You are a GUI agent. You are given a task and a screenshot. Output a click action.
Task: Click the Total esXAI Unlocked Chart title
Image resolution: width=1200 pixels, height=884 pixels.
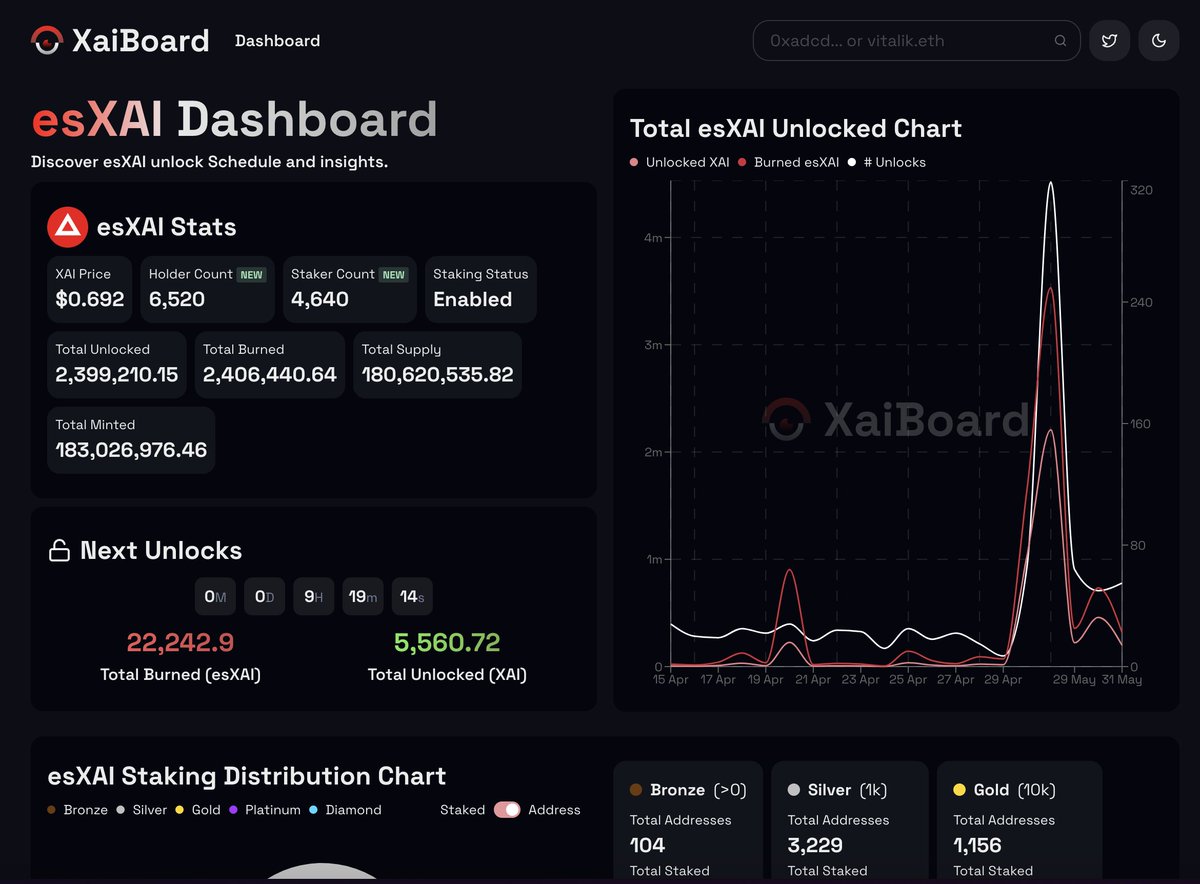[x=796, y=128]
